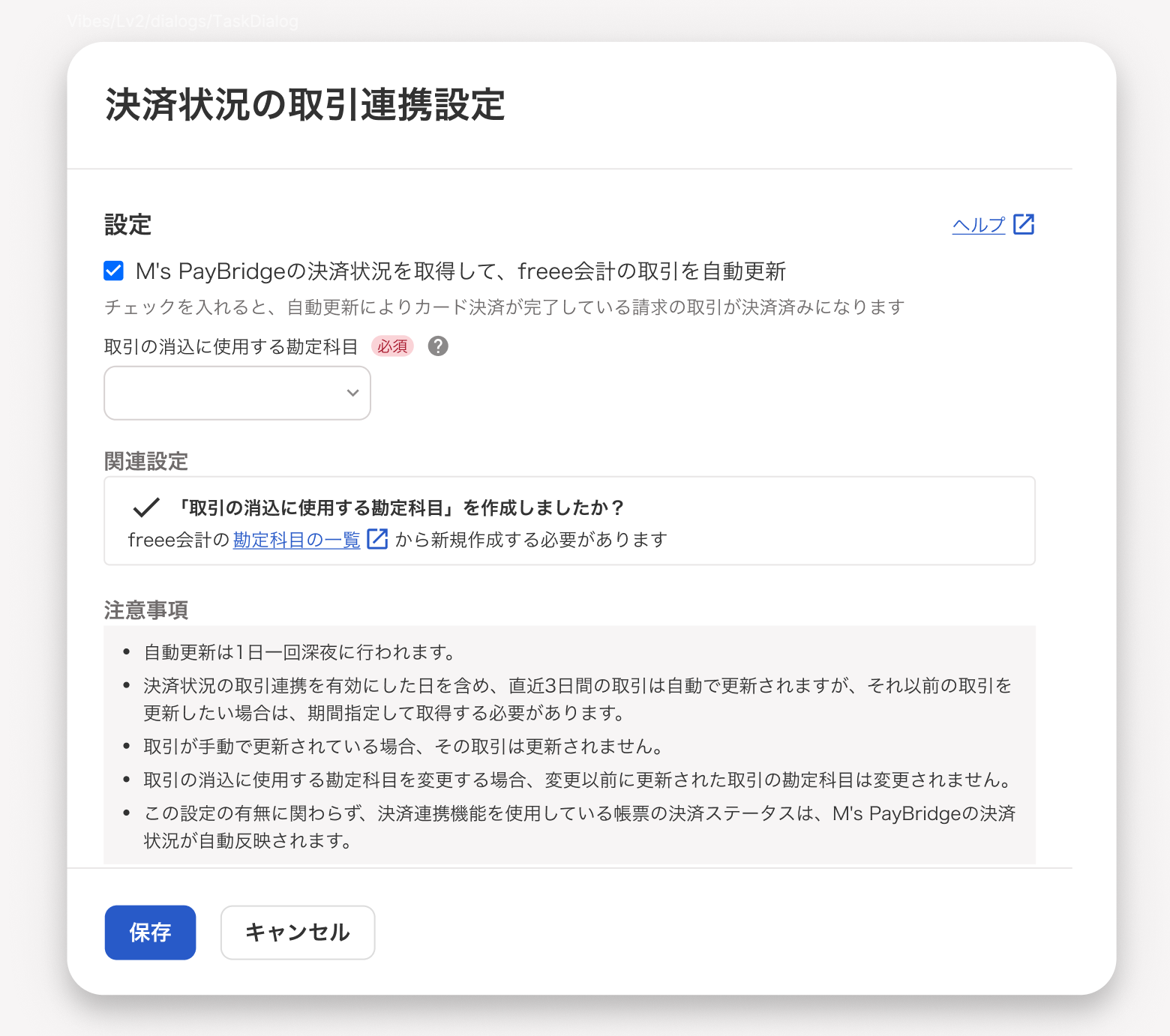1170x1036 pixels.
Task: Open the 勘定科目 account dropdown
Action: 237,393
